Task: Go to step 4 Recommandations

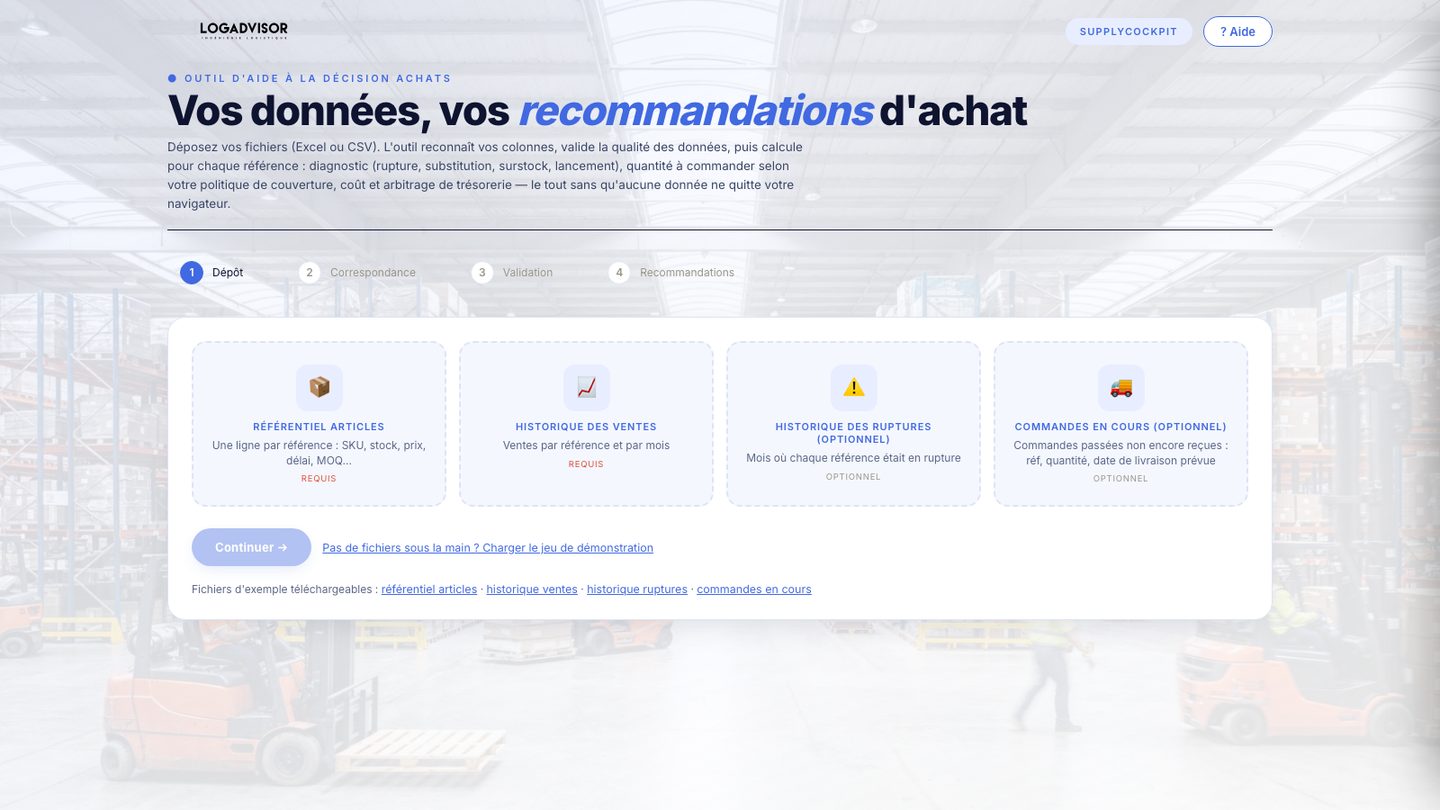Action: (671, 272)
